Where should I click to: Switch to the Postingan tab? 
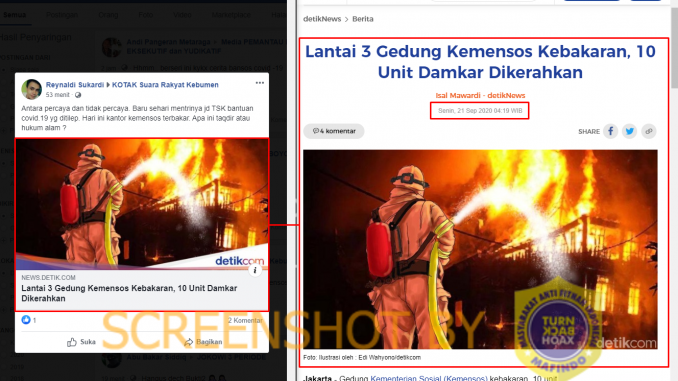click(x=62, y=15)
